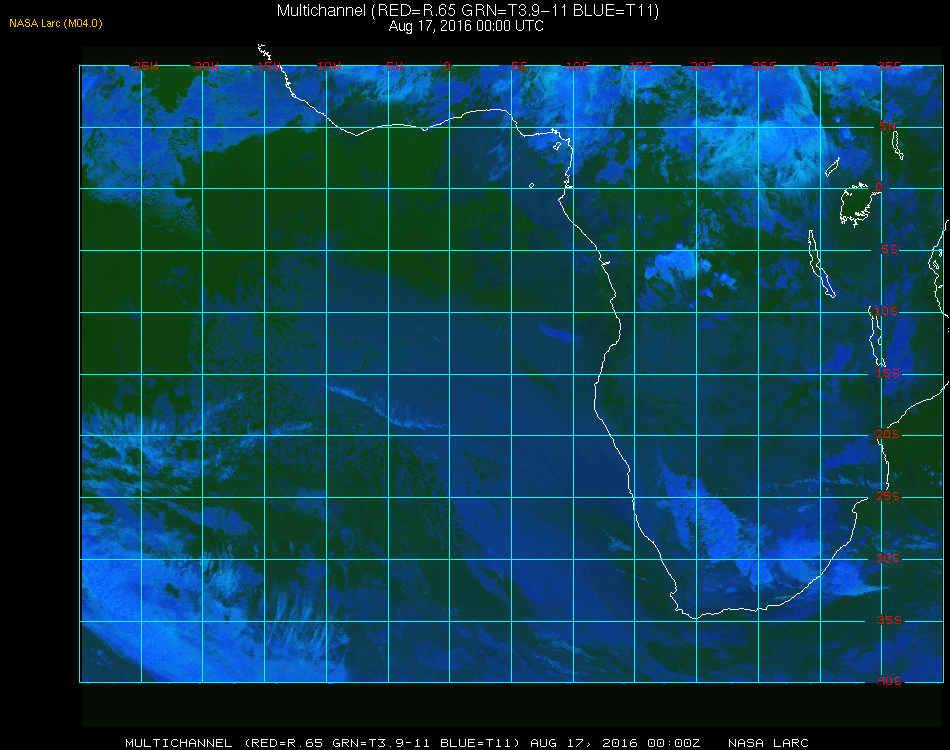Viewport: 950px width, 750px height.
Task: Click the 5E longitude label
Action: pyautogui.click(x=519, y=66)
